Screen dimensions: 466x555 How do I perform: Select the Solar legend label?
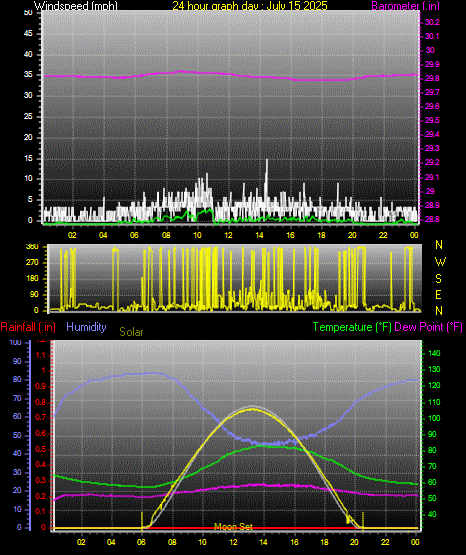(131, 332)
